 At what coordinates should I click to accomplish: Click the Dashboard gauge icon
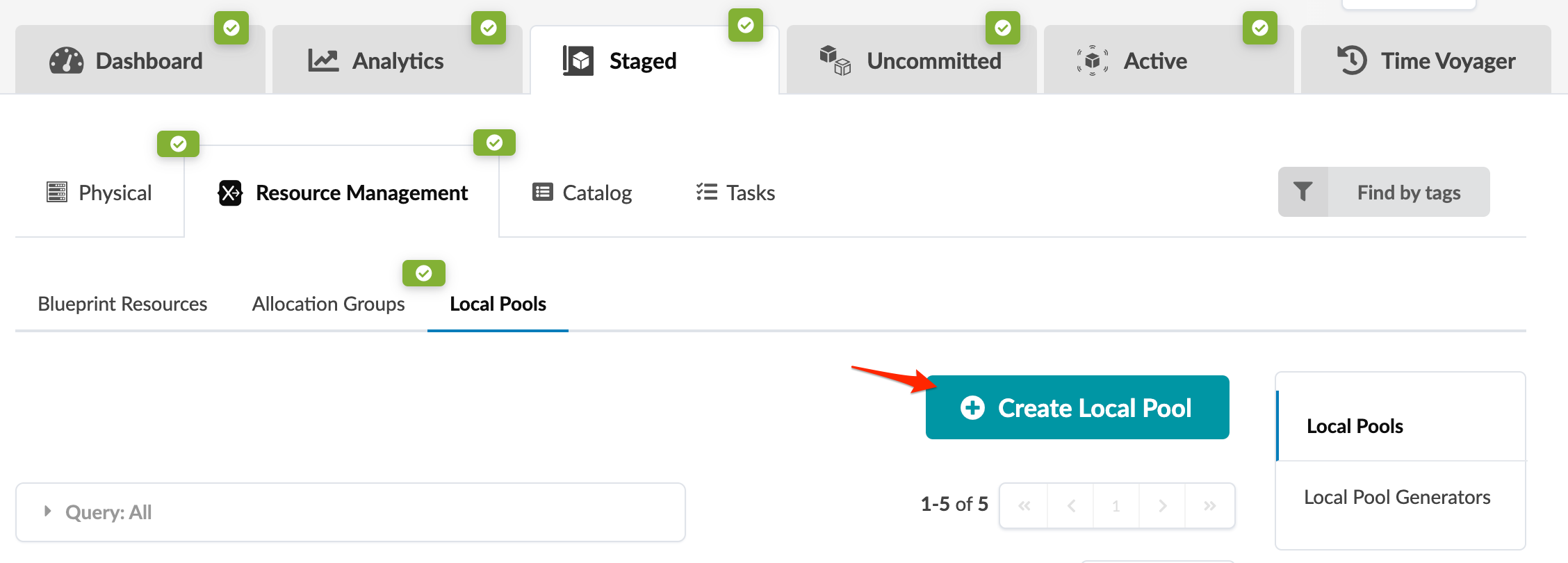(66, 61)
